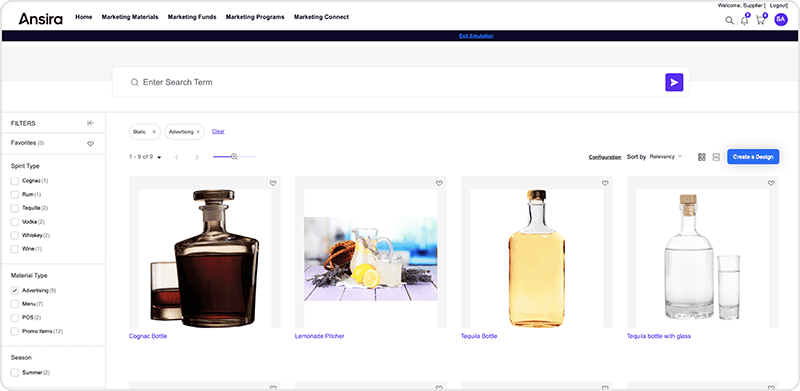This screenshot has width=800, height=391.
Task: Click the Create a Design button
Action: tap(753, 157)
